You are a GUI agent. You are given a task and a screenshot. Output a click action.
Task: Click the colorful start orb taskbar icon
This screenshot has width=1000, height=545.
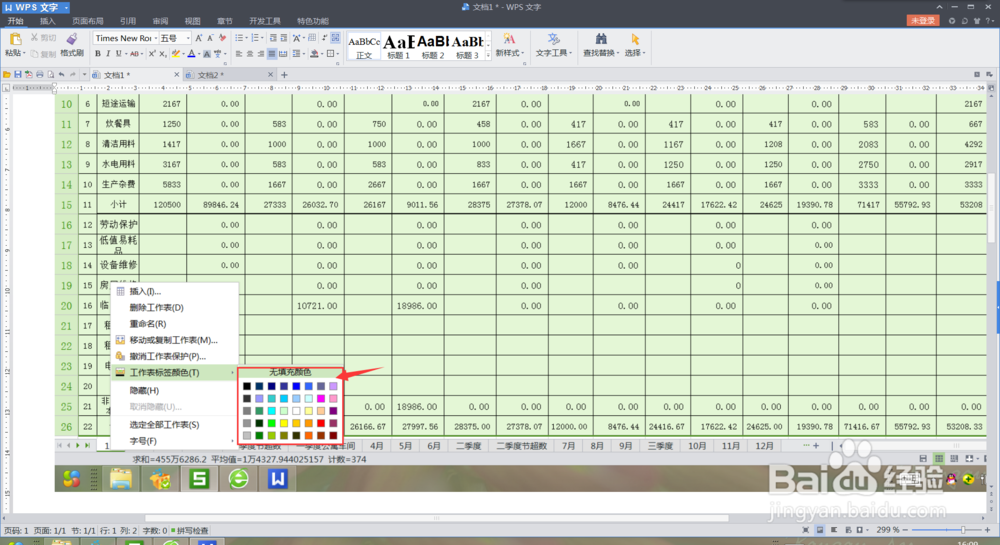click(71, 478)
